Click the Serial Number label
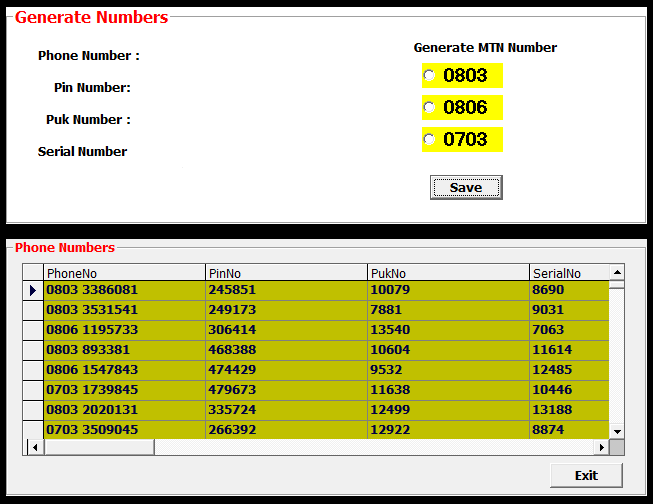The height and width of the screenshot is (504, 653). pyautogui.click(x=82, y=152)
